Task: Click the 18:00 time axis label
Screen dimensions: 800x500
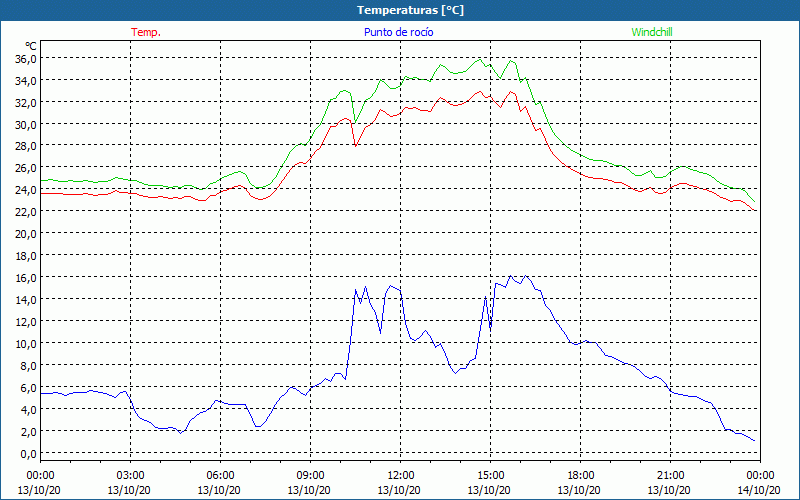Action: 581,476
